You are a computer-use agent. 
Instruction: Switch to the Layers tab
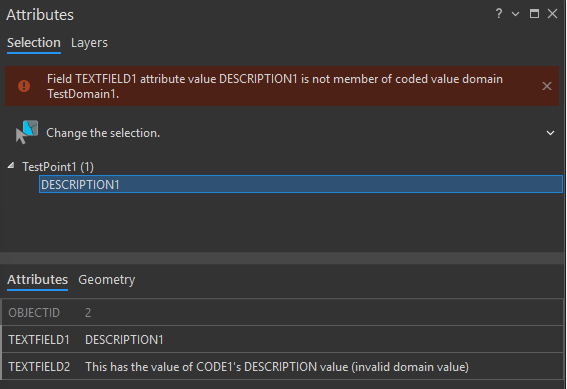click(89, 43)
